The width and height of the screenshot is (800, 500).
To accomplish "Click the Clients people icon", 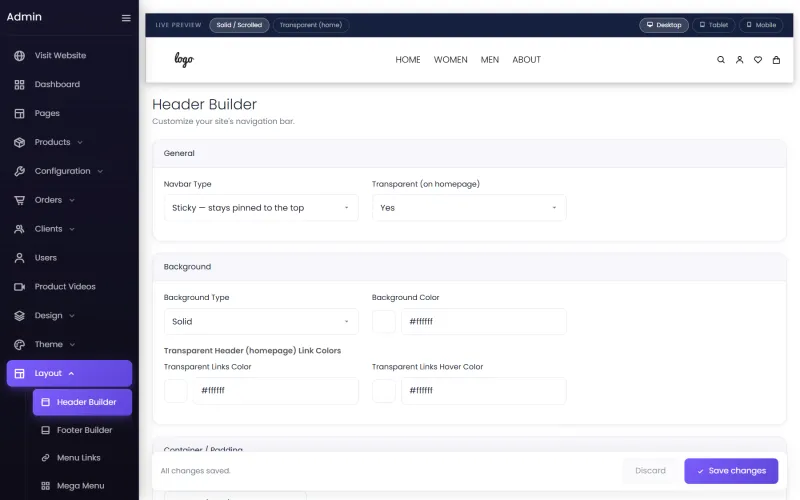I will pos(19,229).
